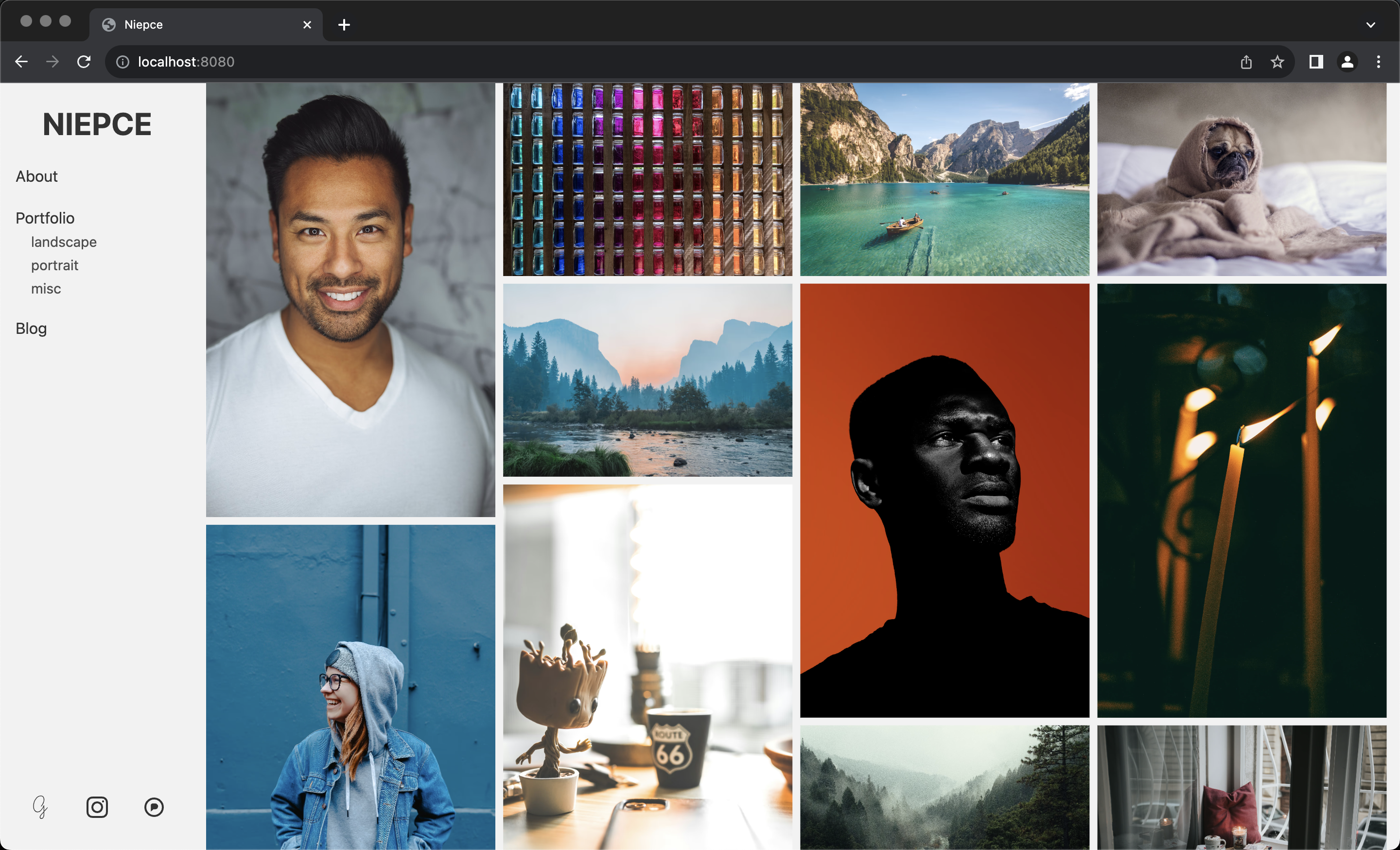View site information icon in address bar
The image size is (1400, 850).
tap(122, 62)
